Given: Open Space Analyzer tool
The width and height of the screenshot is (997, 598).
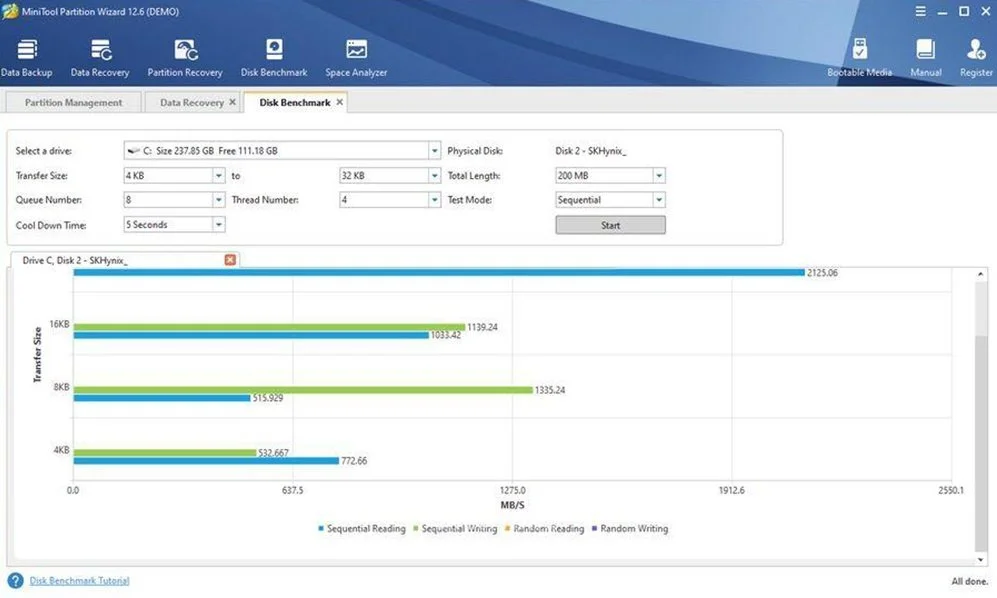Looking at the screenshot, I should click(356, 58).
